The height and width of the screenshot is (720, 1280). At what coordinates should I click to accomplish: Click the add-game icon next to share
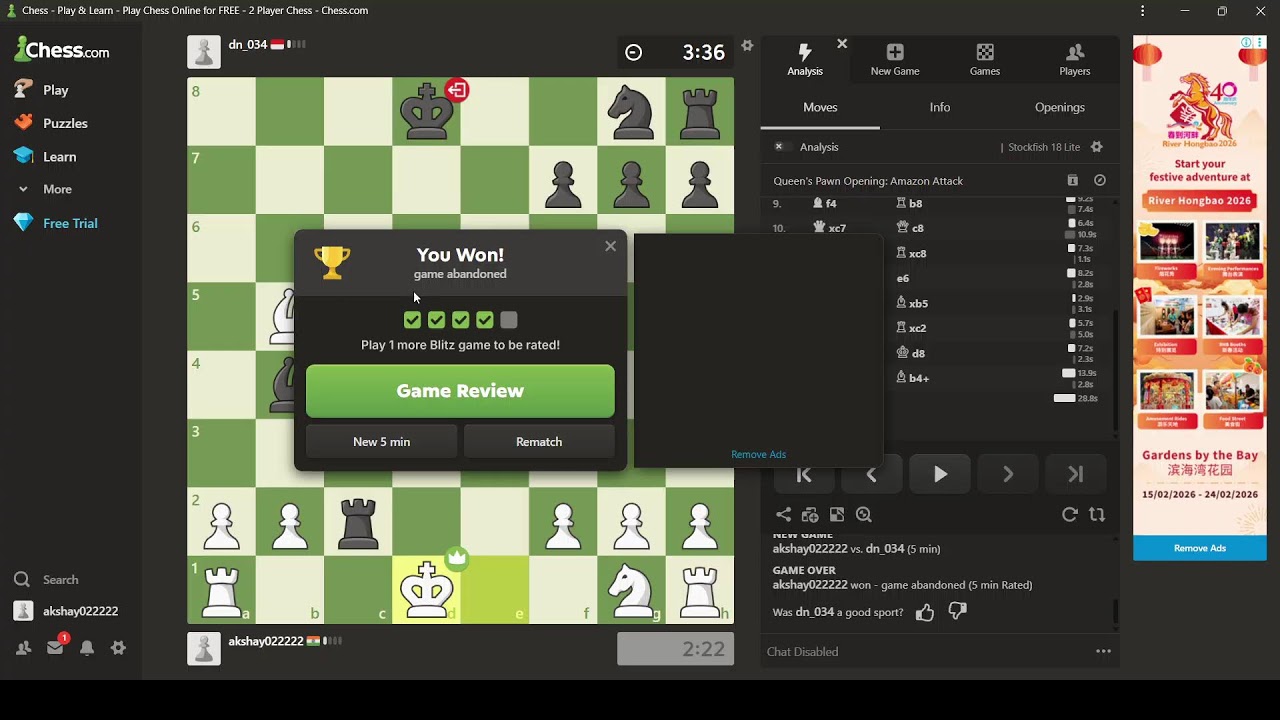tap(810, 515)
